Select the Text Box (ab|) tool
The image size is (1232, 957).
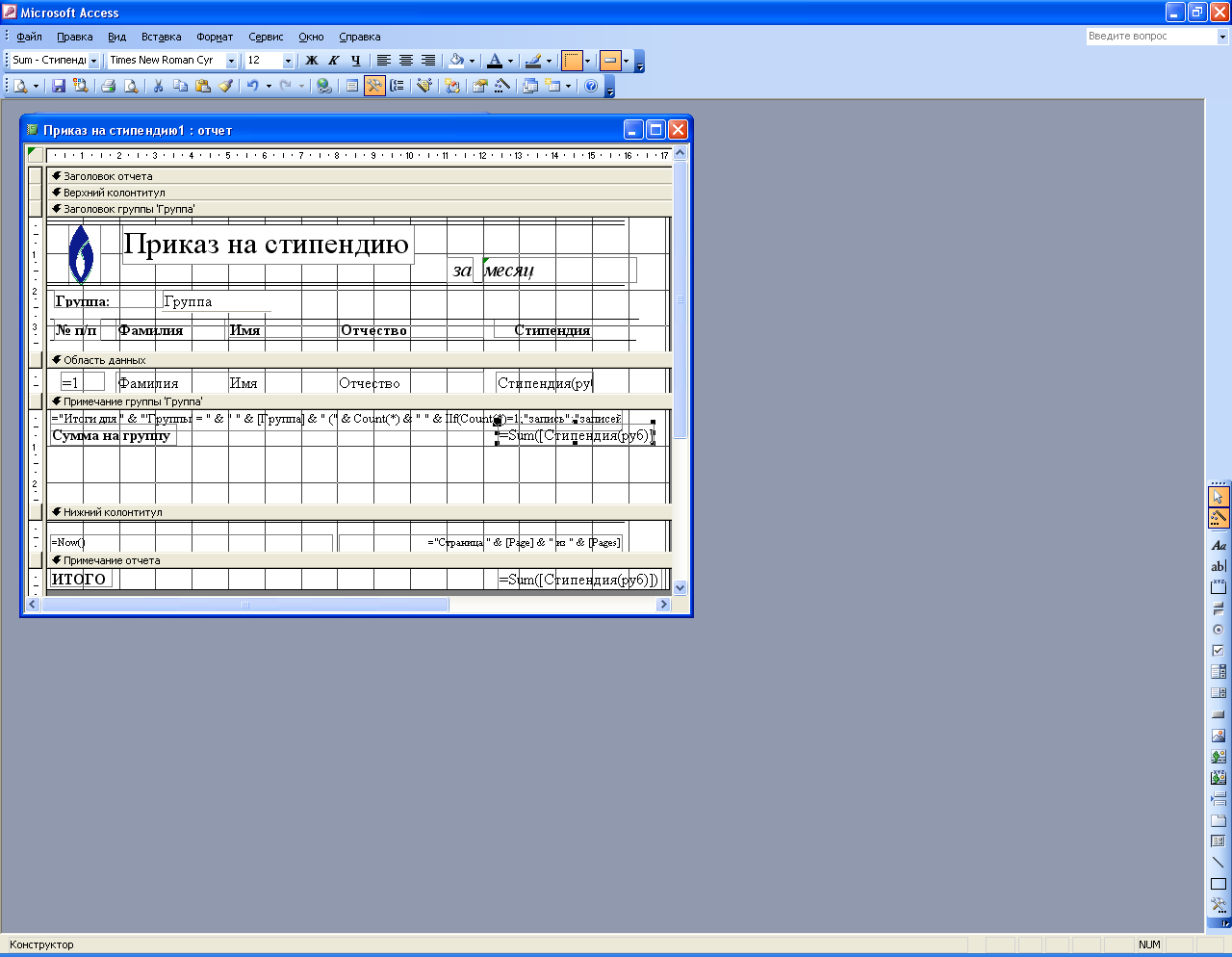pyautogui.click(x=1219, y=566)
